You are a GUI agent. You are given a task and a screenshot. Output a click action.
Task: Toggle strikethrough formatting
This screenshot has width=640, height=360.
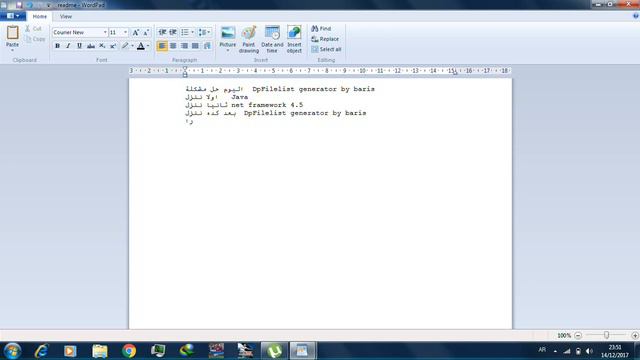coord(91,46)
